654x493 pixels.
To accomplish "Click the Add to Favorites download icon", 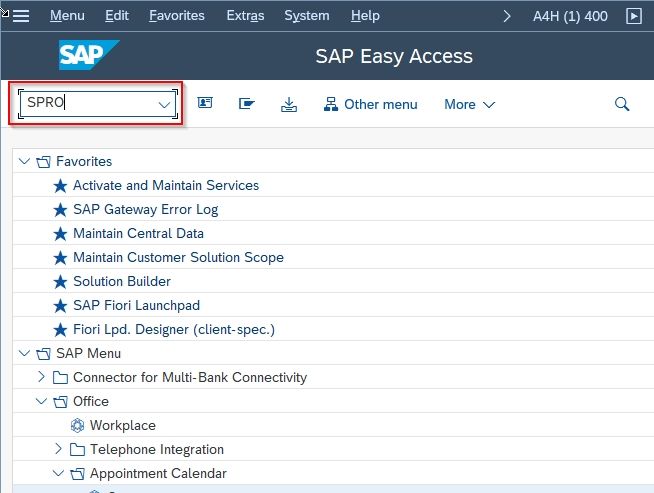I will [289, 104].
